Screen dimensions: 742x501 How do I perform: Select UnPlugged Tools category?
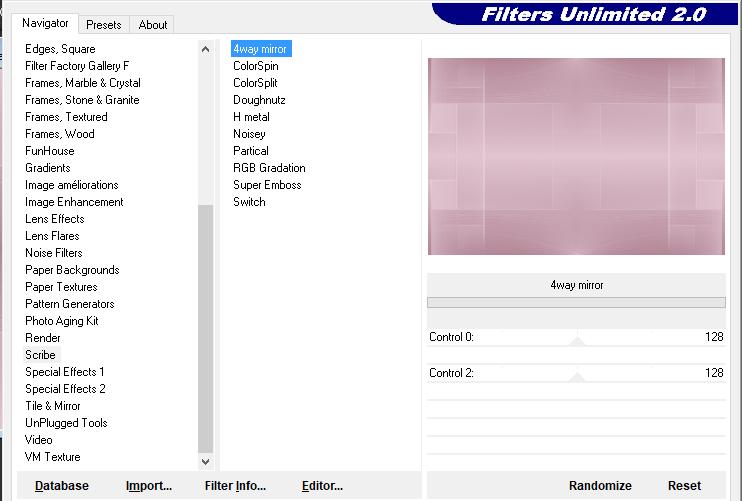[66, 423]
